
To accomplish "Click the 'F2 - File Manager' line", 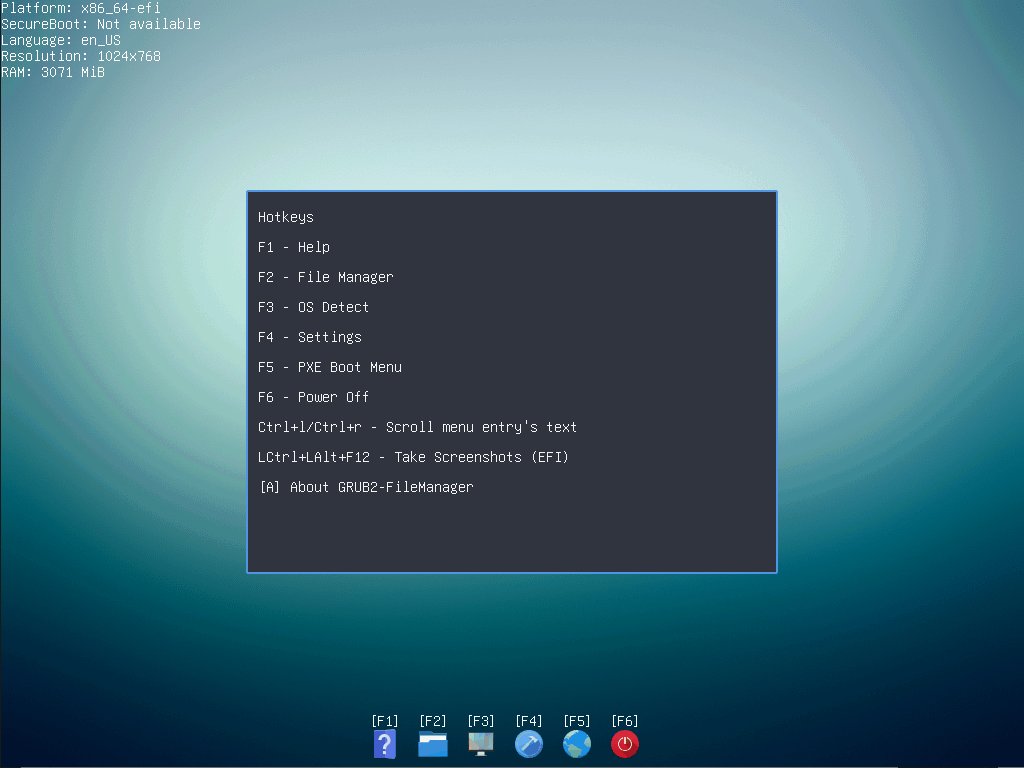I will click(x=326, y=277).
